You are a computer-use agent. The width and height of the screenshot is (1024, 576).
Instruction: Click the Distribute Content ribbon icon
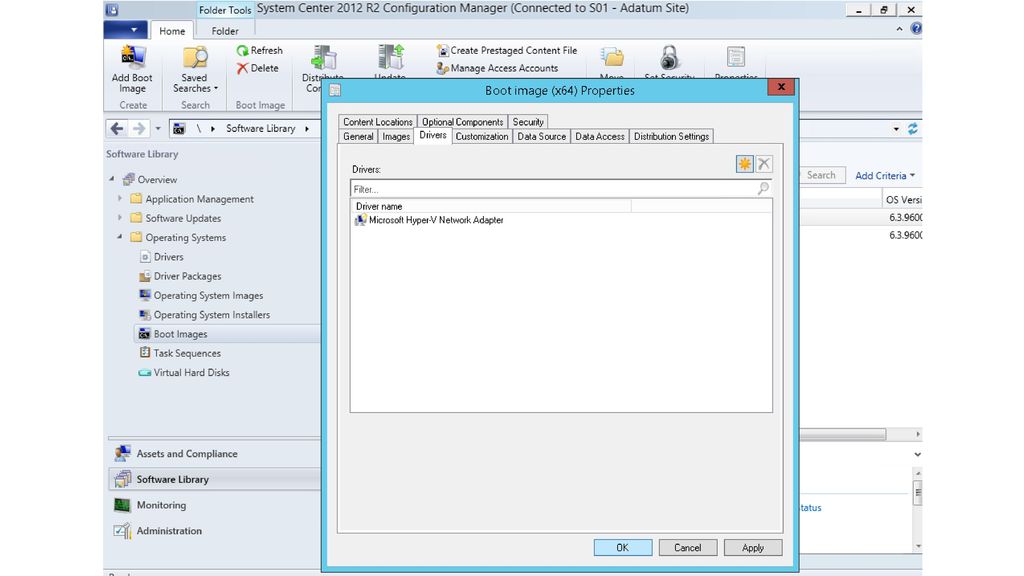coord(323,57)
